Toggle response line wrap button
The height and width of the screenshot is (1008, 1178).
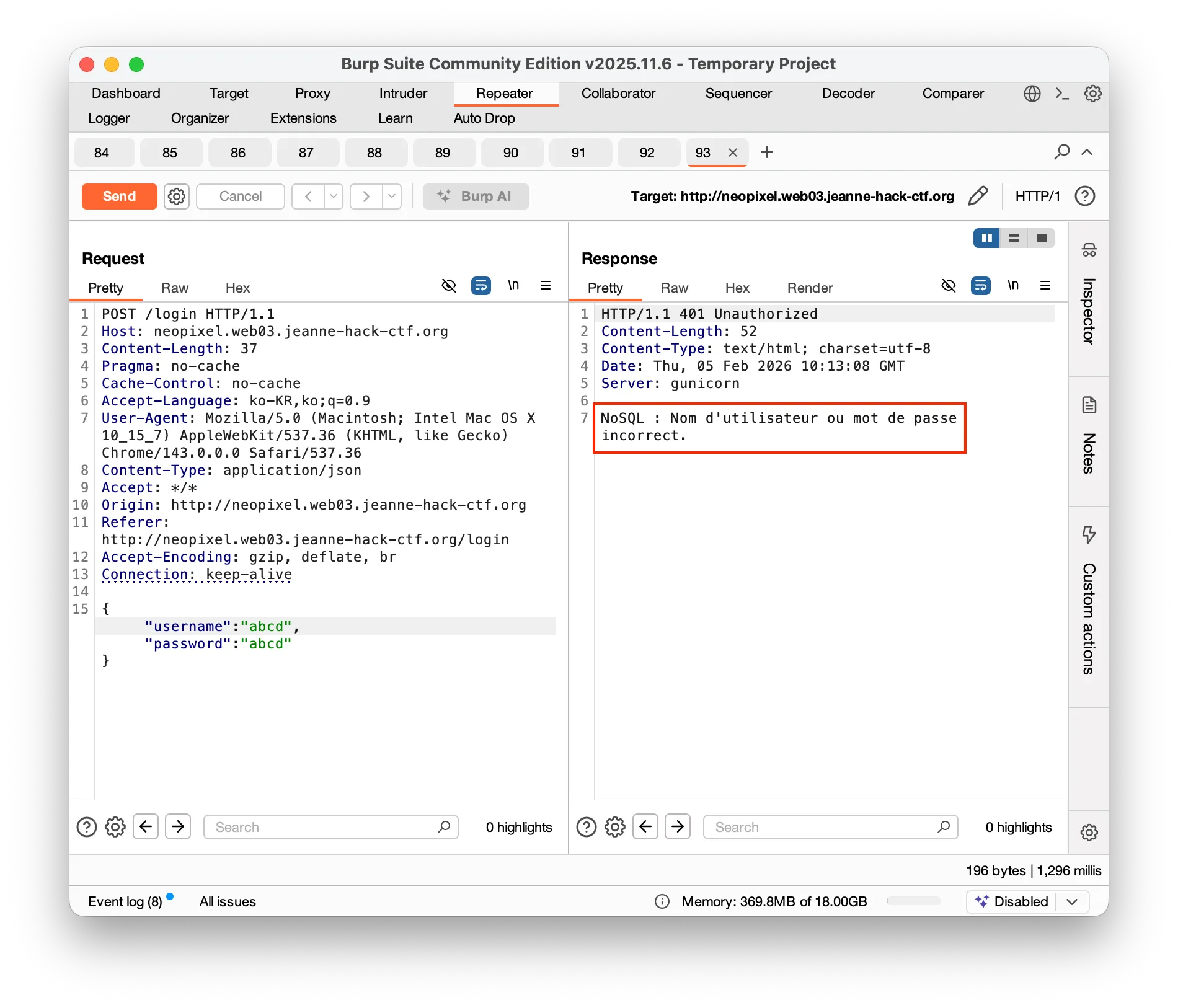point(980,285)
